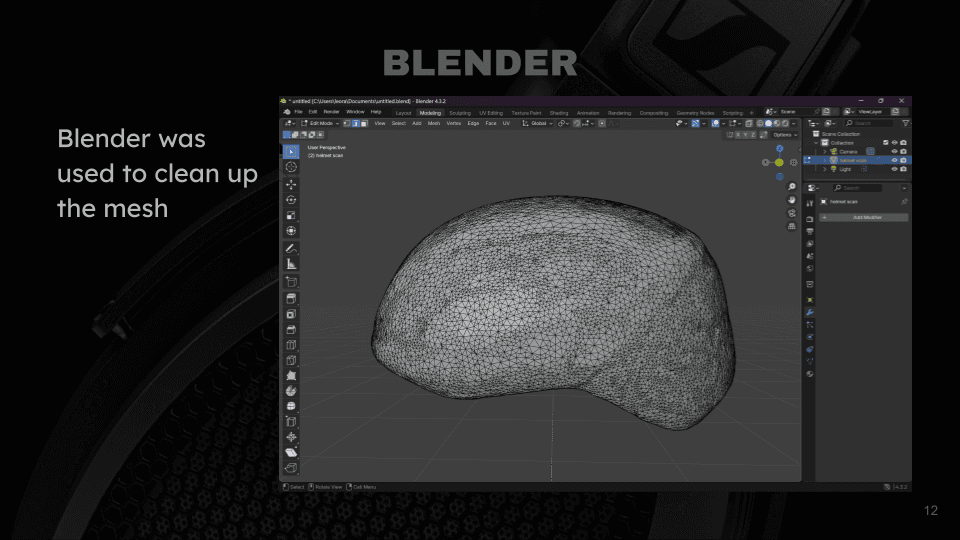The width and height of the screenshot is (960, 540).
Task: Open the Tool settings properties tab
Action: click(x=809, y=203)
